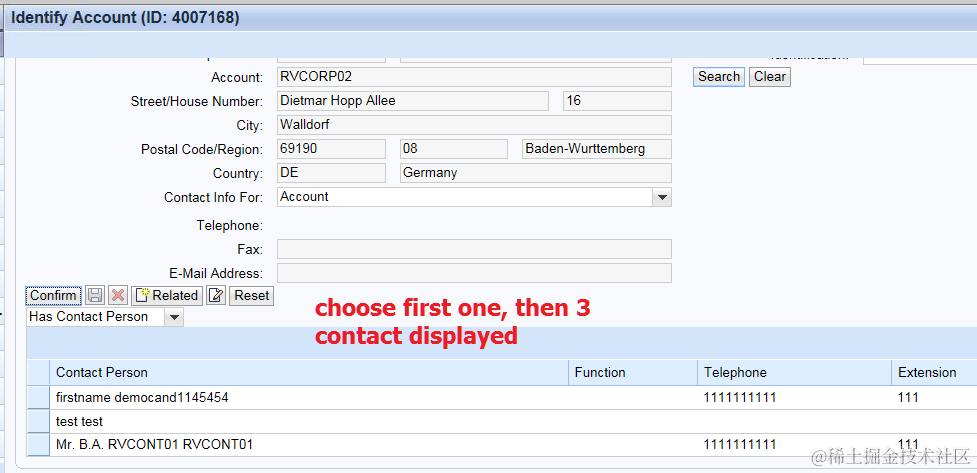Click the Contact Person column header
977x473 pixels.
(309, 373)
